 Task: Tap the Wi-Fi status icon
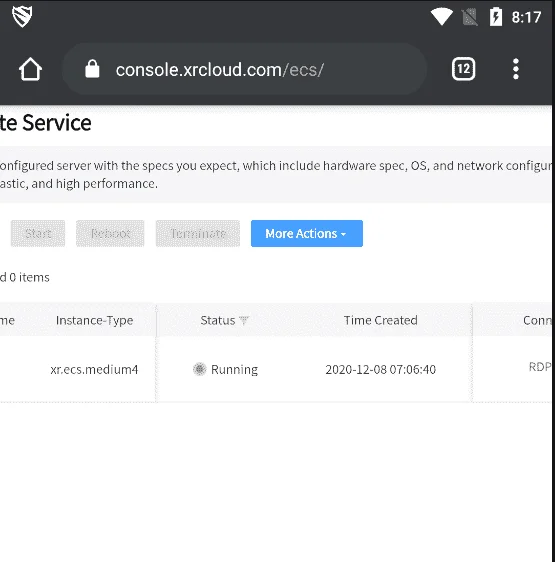442,16
